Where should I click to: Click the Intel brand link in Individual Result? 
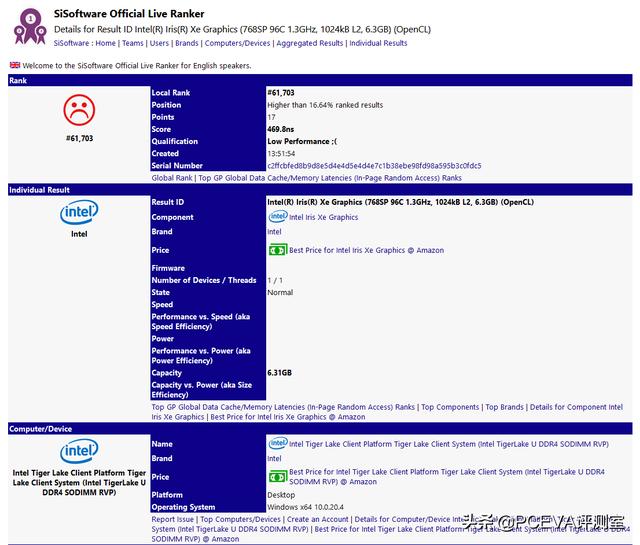274,231
